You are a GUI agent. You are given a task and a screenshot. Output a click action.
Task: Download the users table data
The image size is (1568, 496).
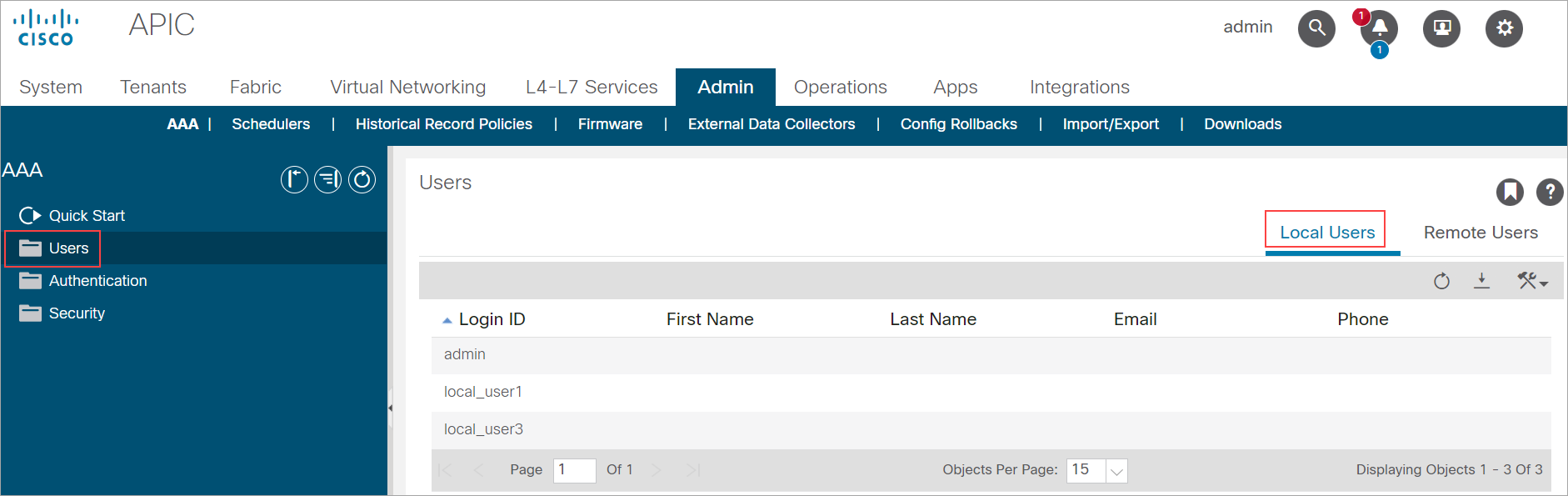[x=1481, y=281]
